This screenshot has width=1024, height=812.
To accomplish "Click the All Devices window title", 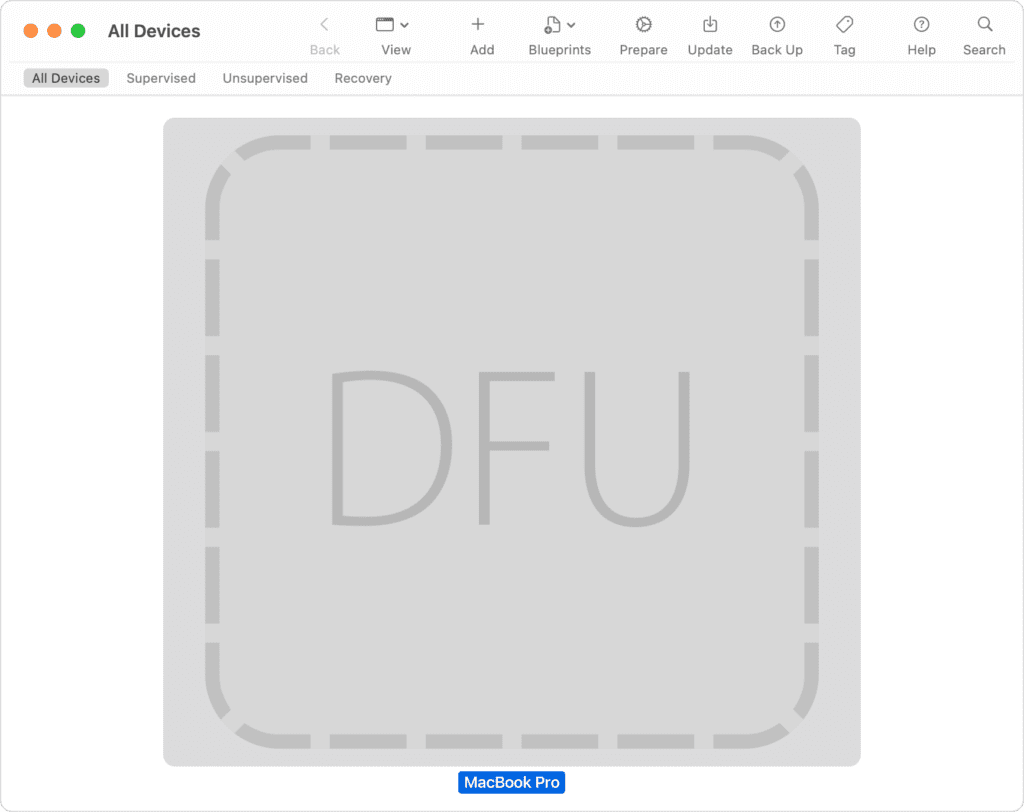I will [x=154, y=31].
